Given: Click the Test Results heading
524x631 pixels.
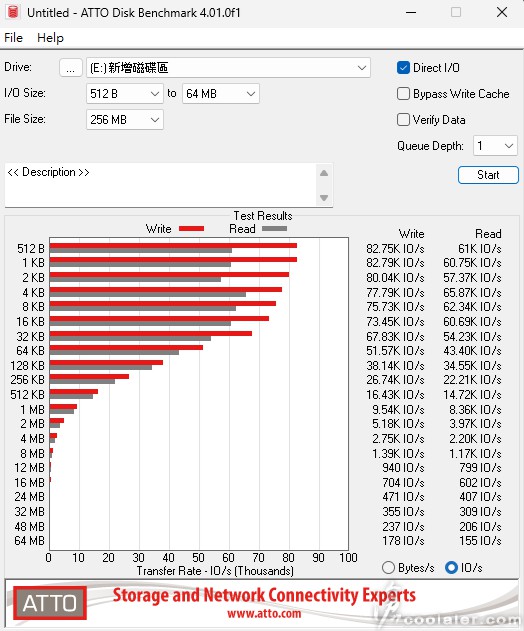Looking at the screenshot, I should (263, 216).
